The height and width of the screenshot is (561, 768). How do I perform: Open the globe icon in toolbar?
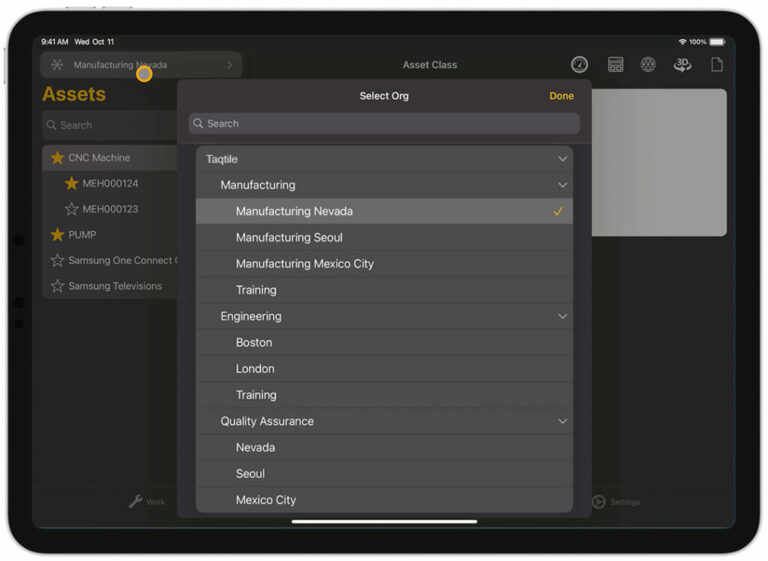coord(648,65)
